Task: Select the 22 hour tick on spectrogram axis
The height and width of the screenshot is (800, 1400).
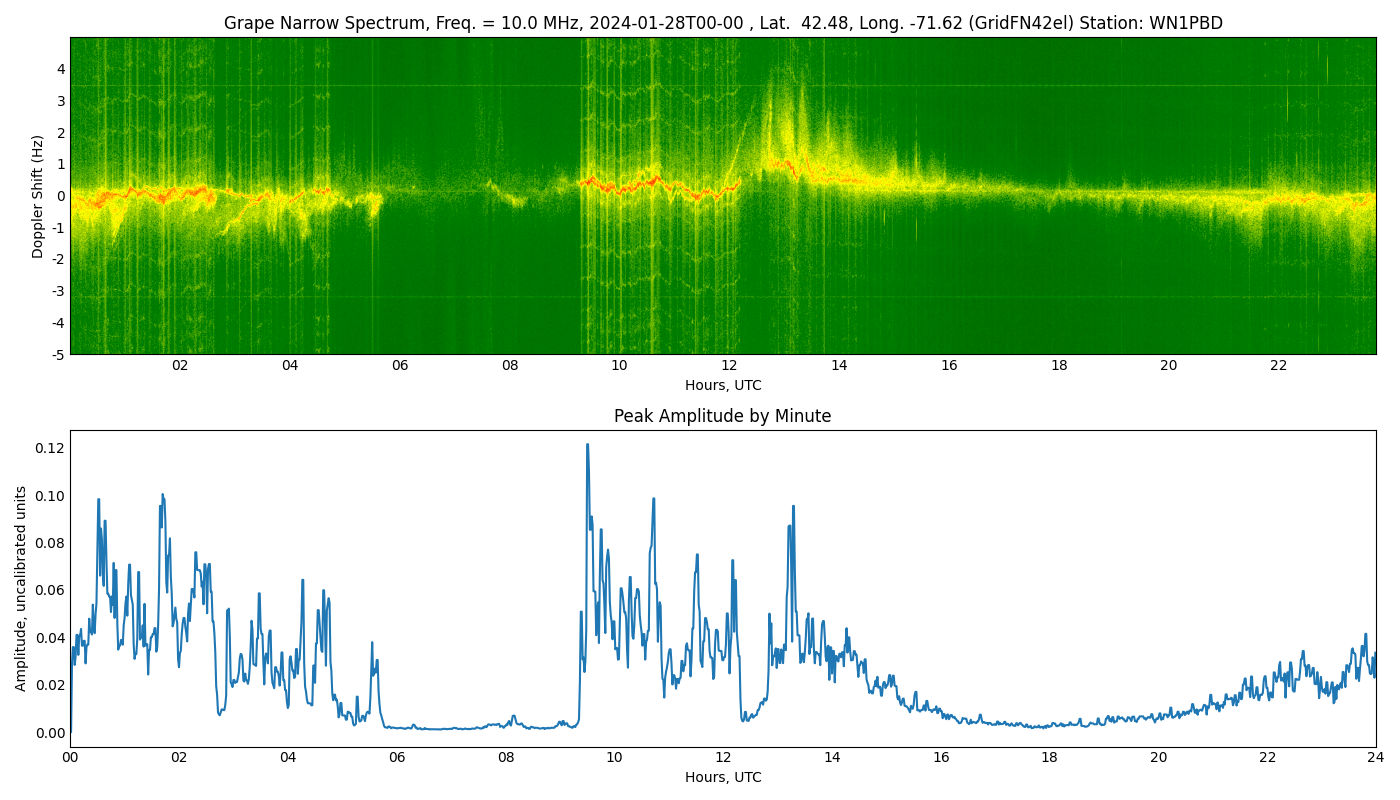Action: pyautogui.click(x=1278, y=366)
